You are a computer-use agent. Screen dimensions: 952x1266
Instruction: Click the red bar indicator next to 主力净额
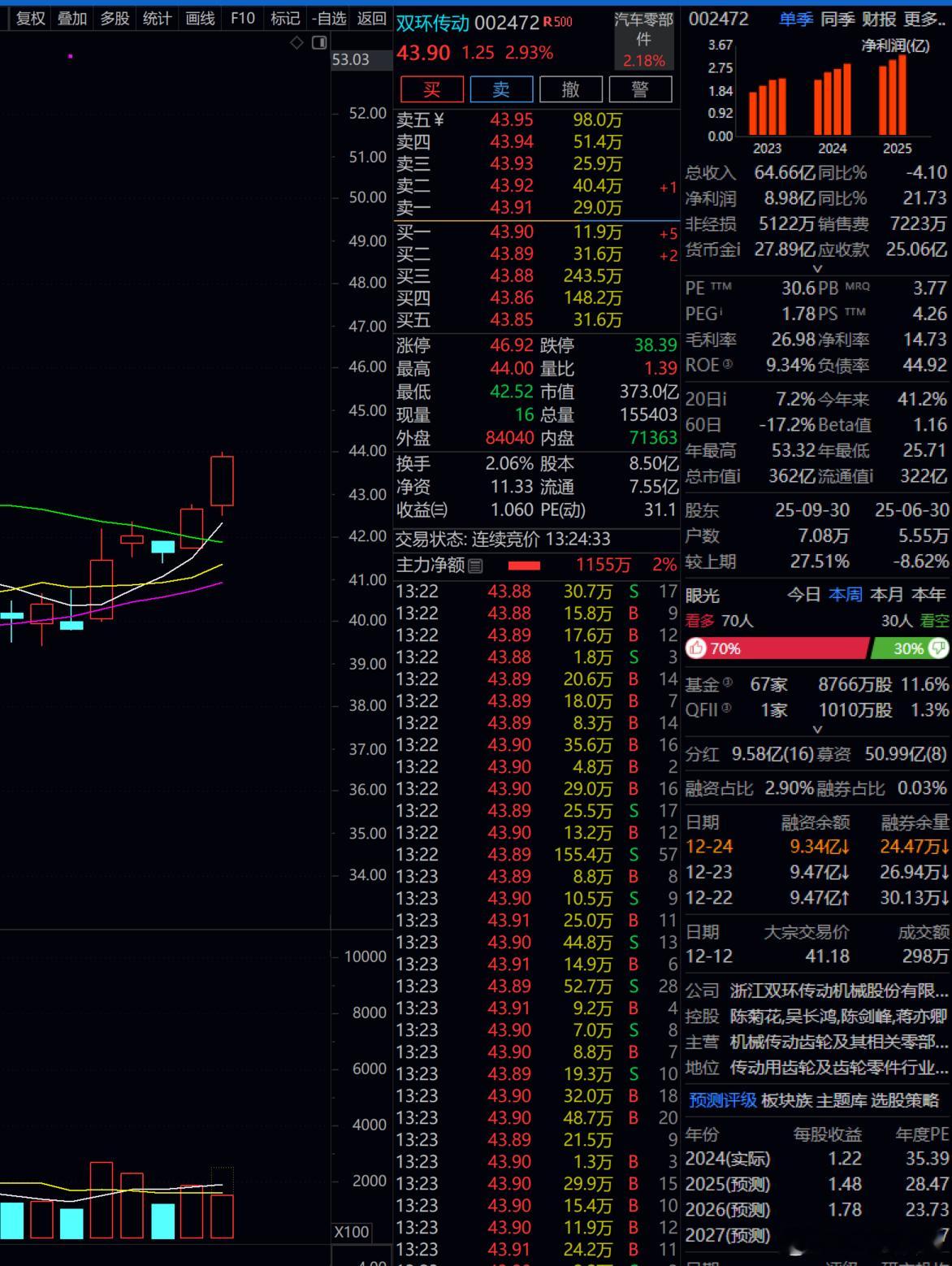coord(524,565)
